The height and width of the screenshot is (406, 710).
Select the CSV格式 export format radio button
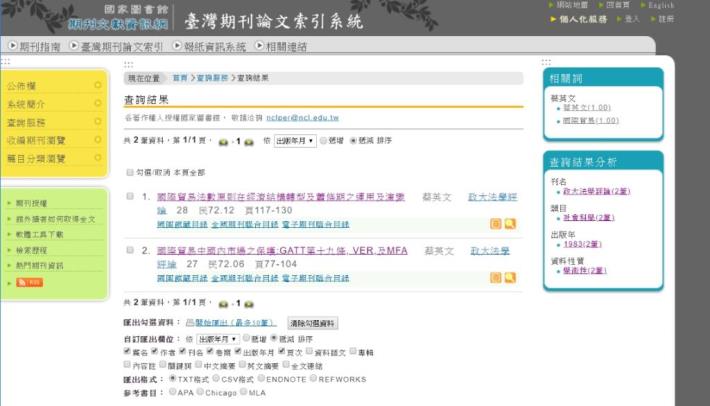click(x=217, y=380)
